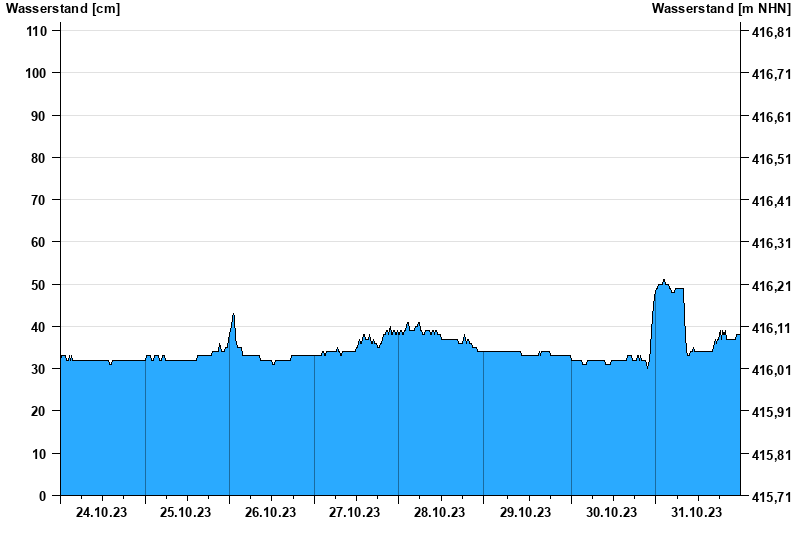Click the 30 tick label

coord(39,369)
